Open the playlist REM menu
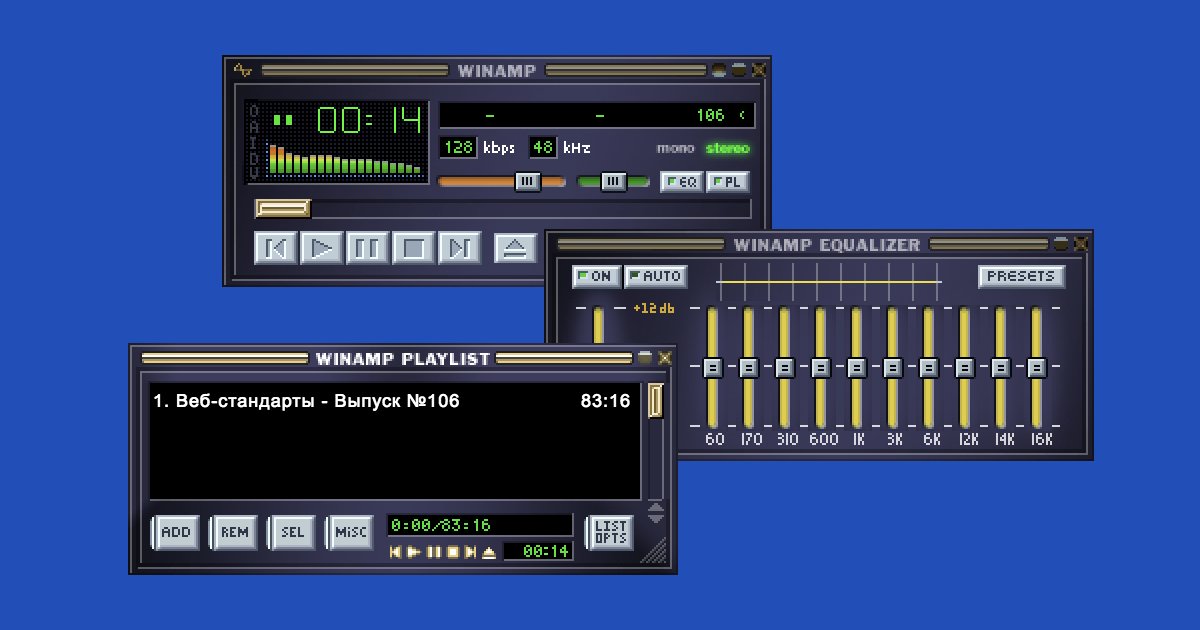 pos(234,532)
